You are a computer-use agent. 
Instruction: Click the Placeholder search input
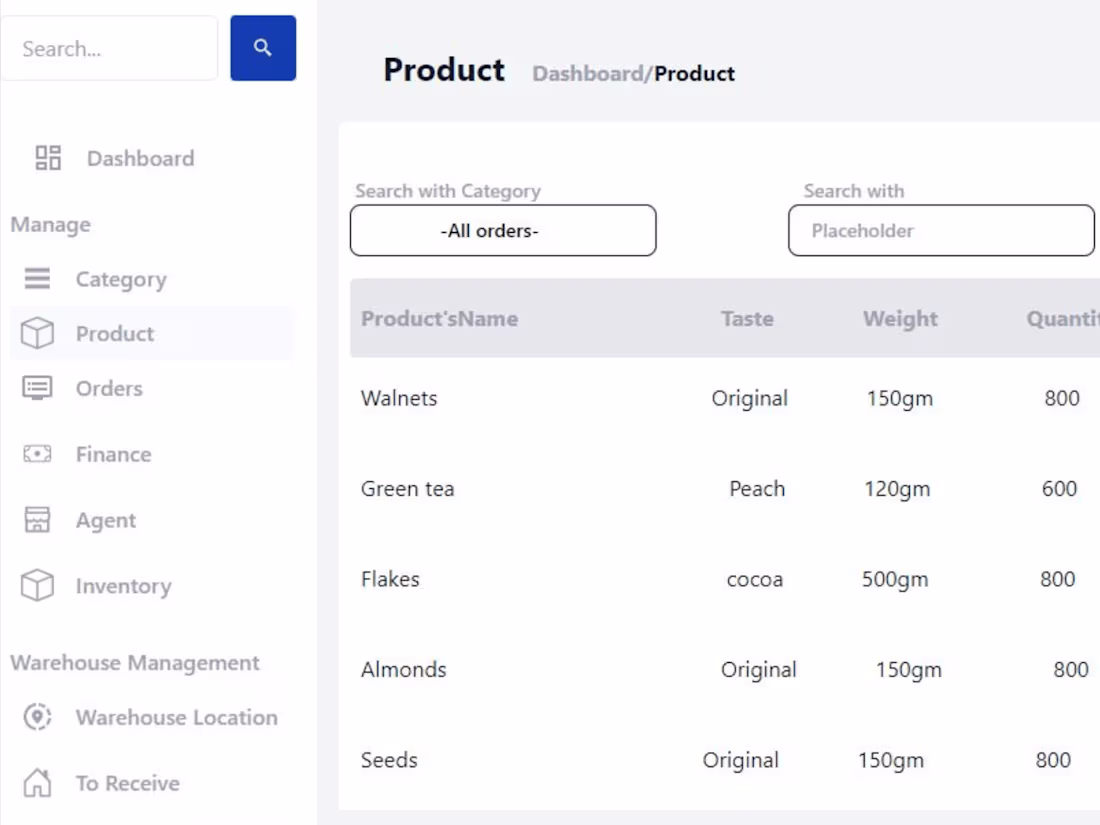click(941, 230)
